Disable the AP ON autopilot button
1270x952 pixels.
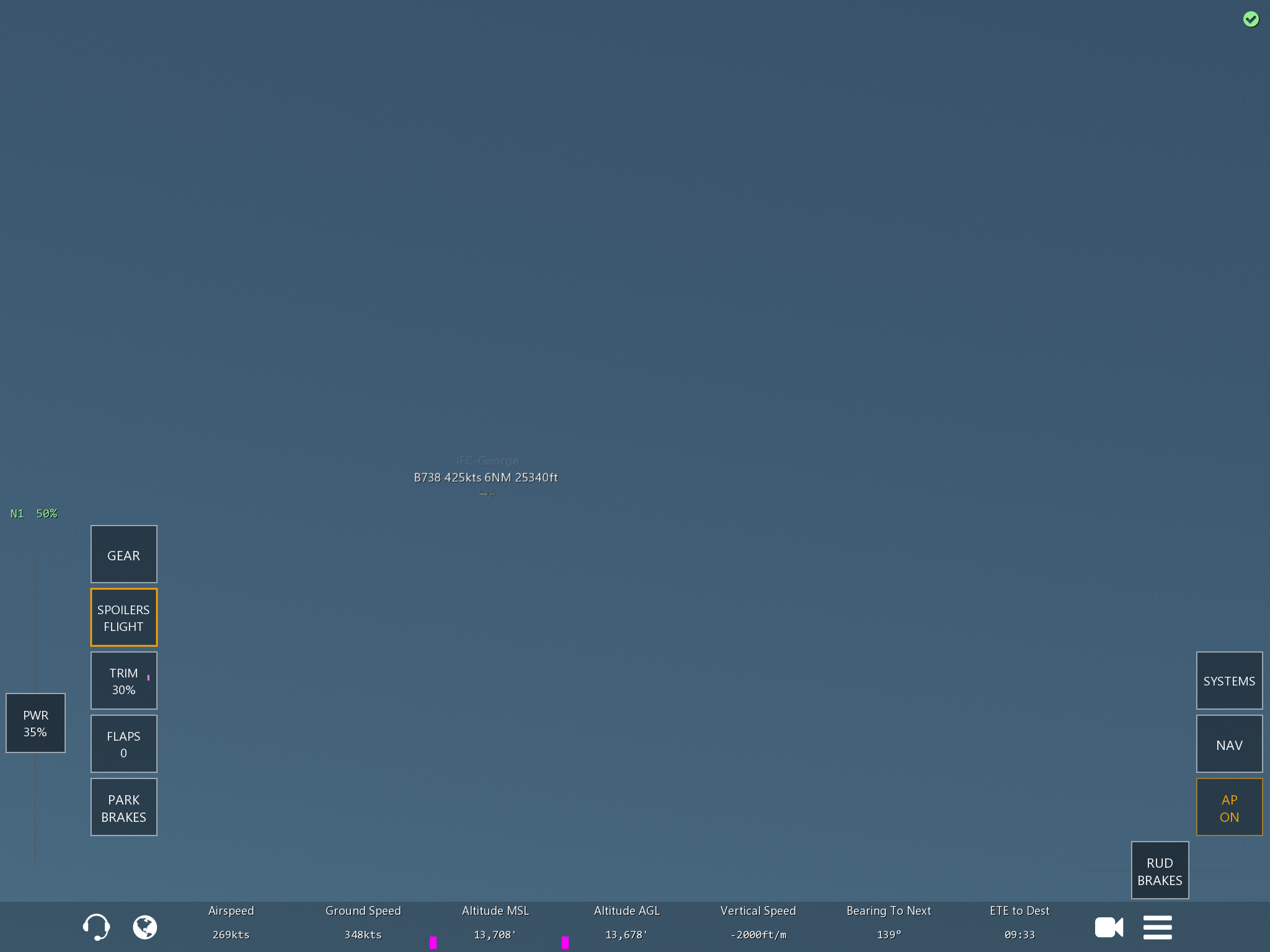(1228, 808)
